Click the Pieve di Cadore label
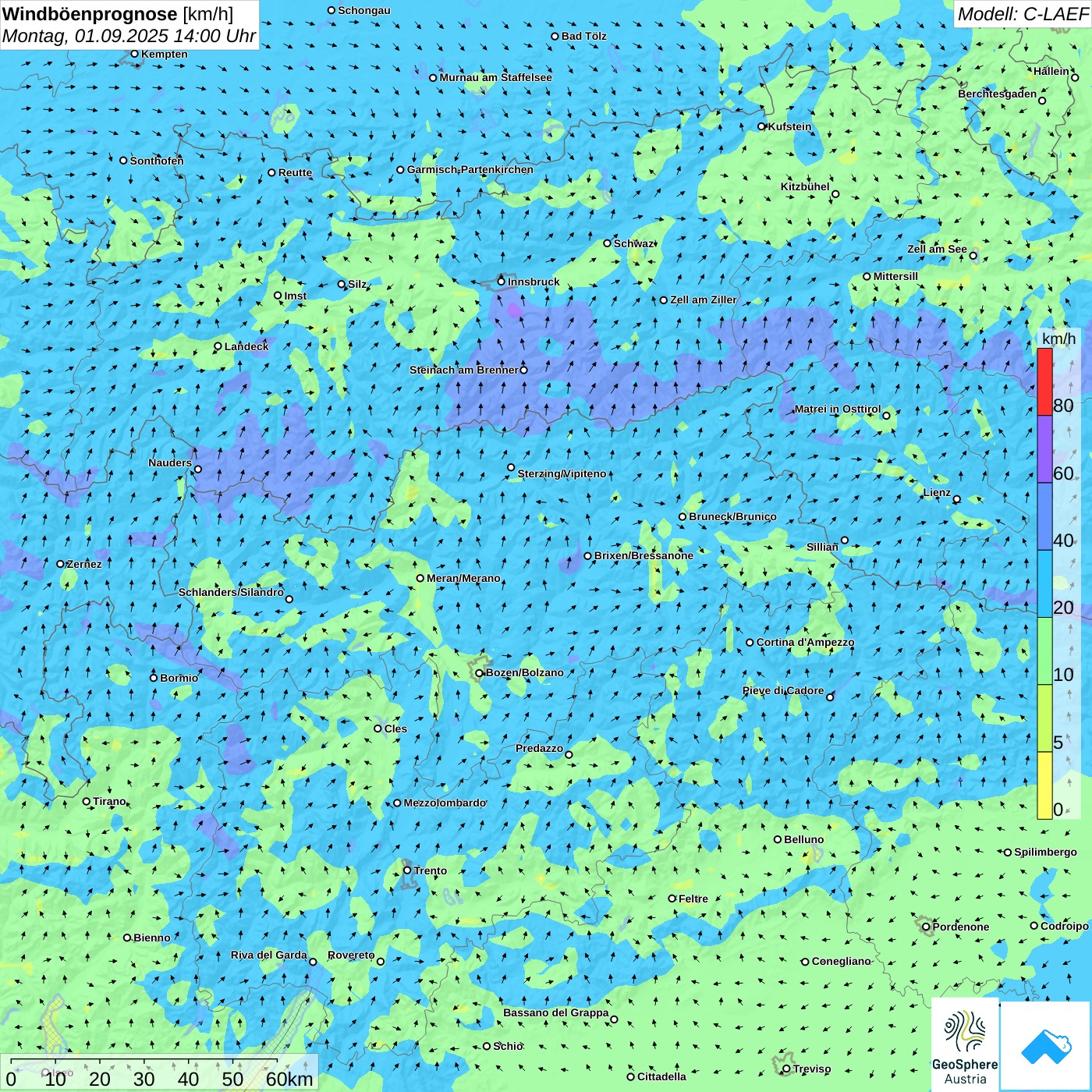This screenshot has width=1092, height=1092. (783, 690)
